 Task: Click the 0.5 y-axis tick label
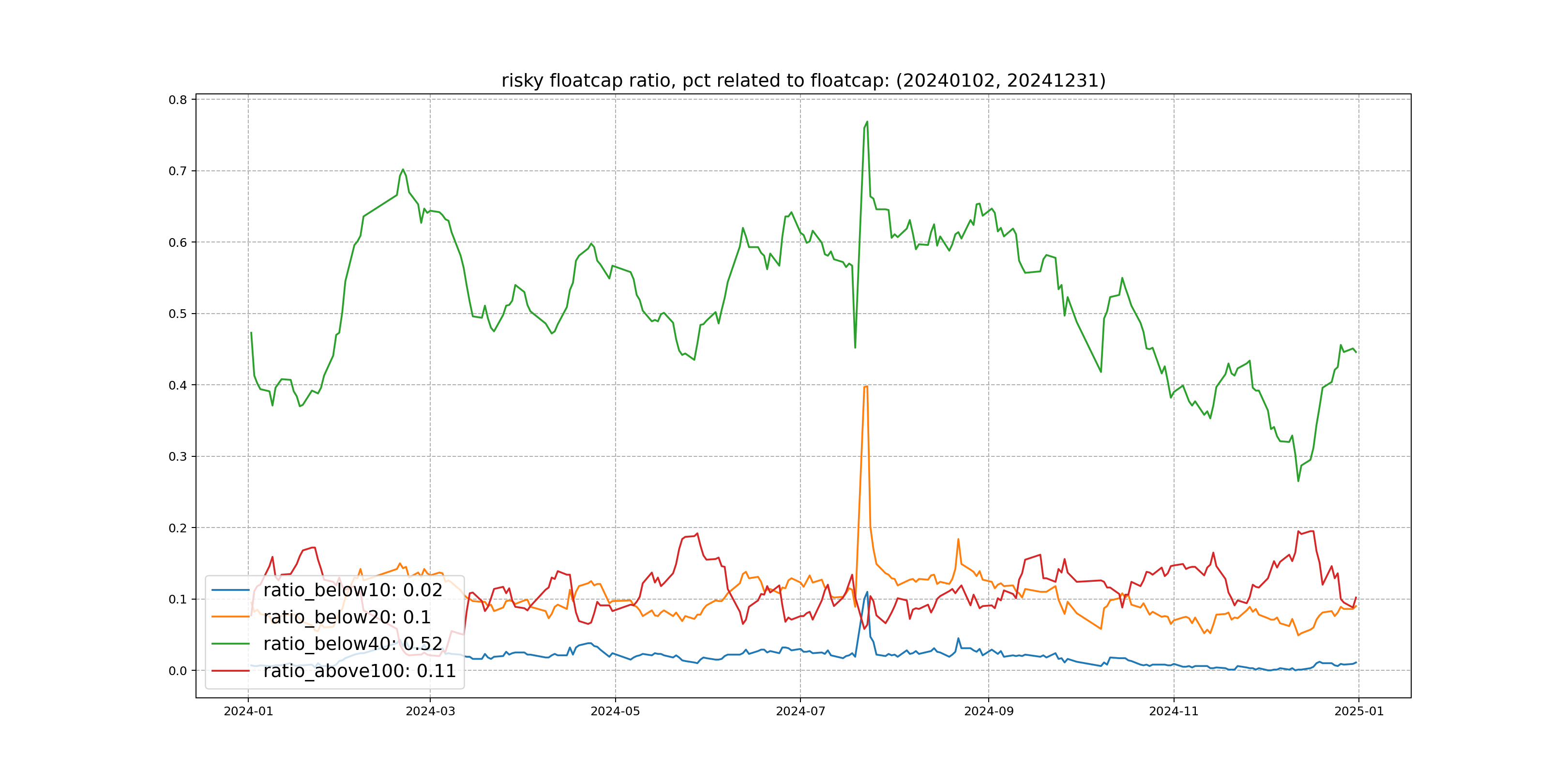(178, 314)
